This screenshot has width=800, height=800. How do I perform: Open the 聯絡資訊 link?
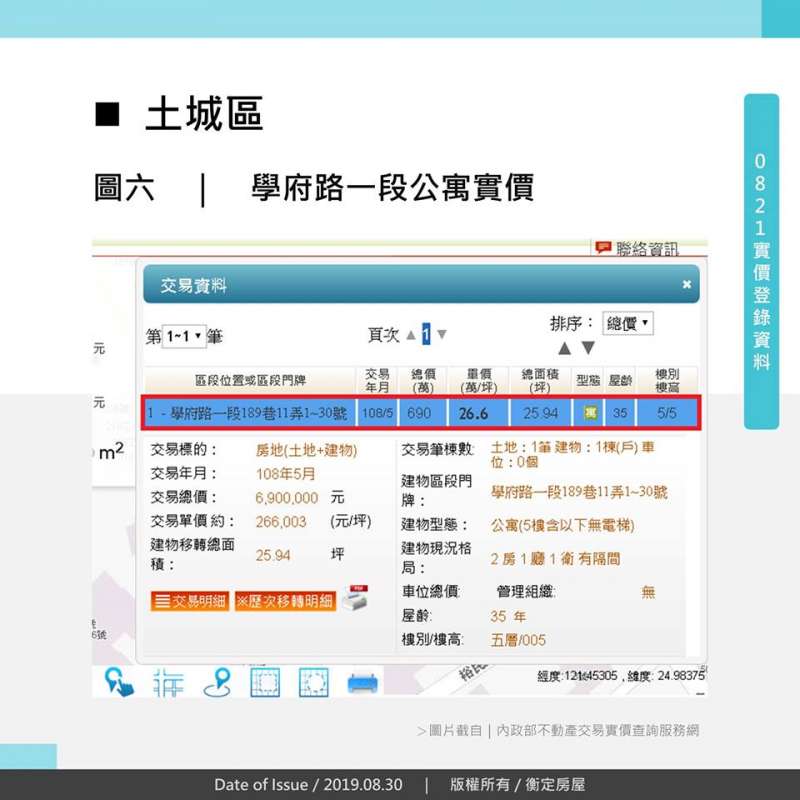[647, 249]
